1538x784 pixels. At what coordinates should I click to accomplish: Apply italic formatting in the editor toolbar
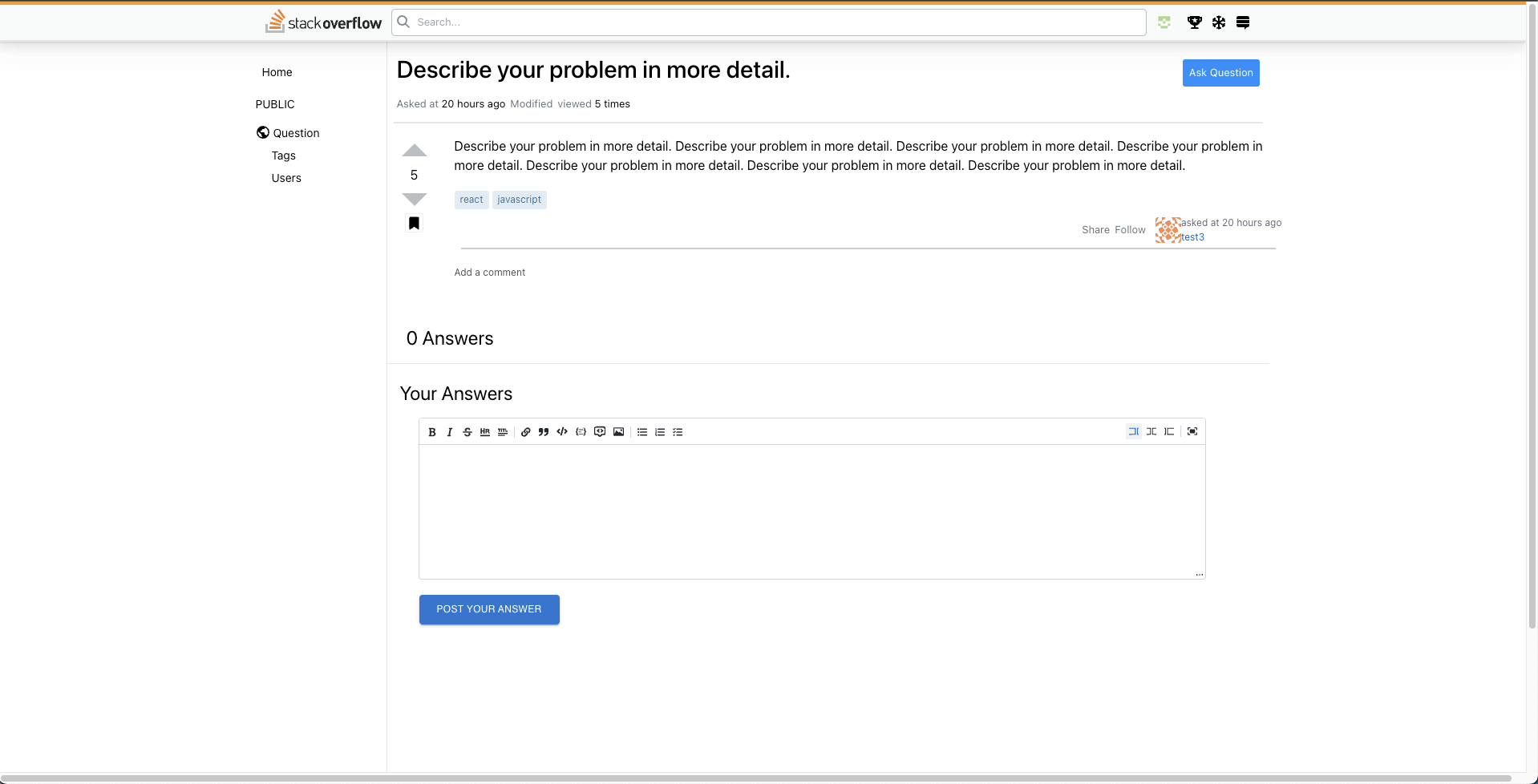[x=450, y=432]
